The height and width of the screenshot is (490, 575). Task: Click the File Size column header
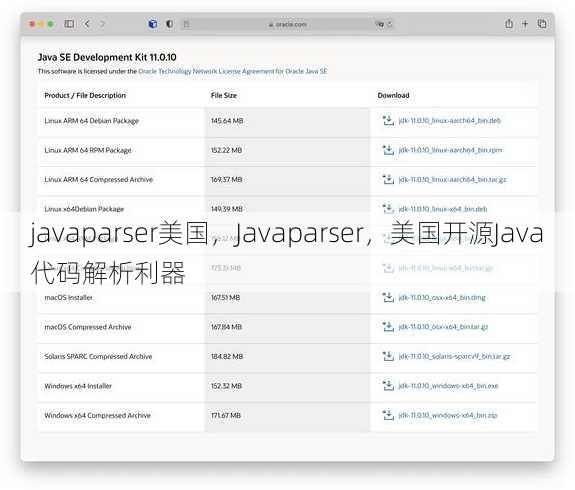pyautogui.click(x=224, y=95)
